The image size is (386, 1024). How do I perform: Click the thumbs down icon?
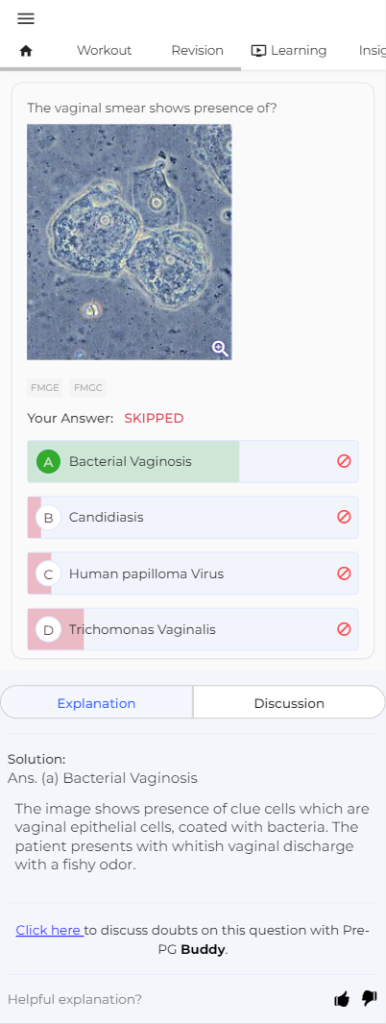(369, 999)
